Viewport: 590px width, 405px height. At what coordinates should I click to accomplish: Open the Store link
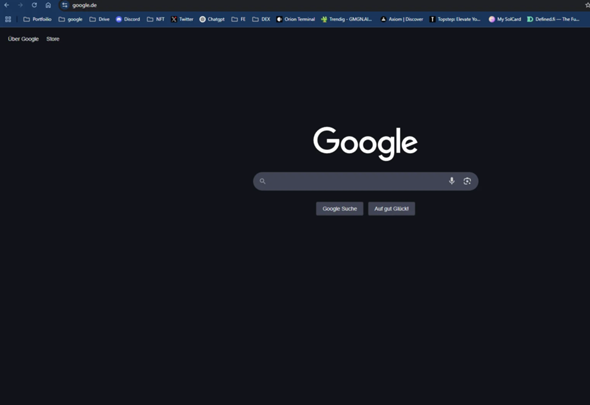pos(53,39)
